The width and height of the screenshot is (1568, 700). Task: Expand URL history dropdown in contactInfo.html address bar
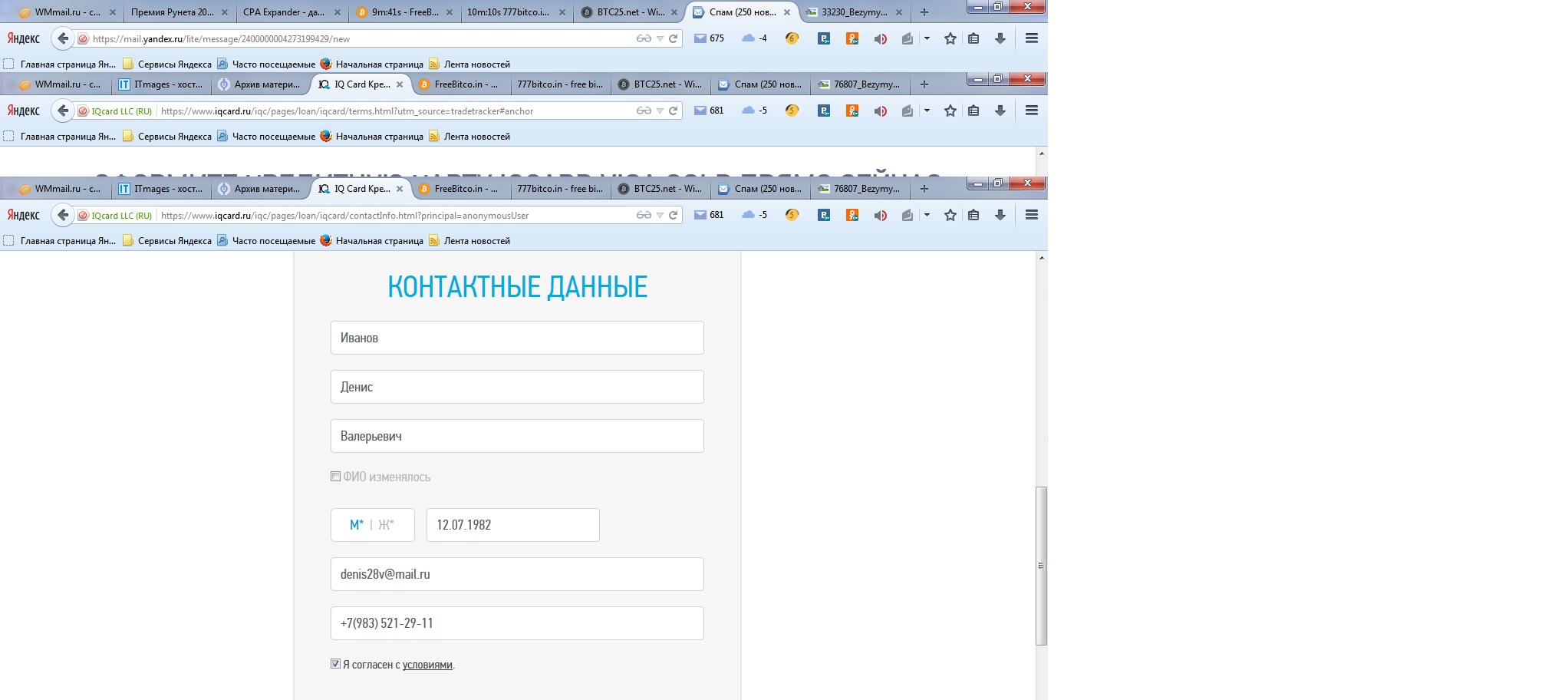(x=660, y=216)
